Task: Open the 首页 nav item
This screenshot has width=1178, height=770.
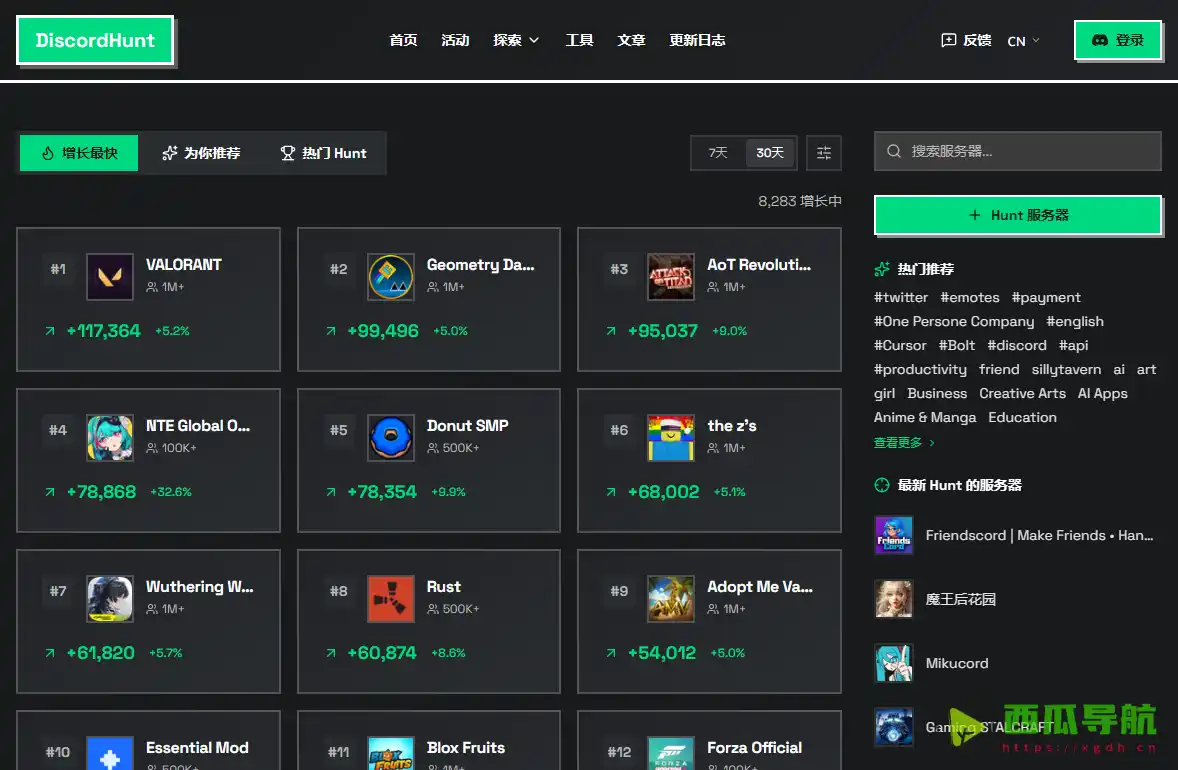Action: pos(403,41)
